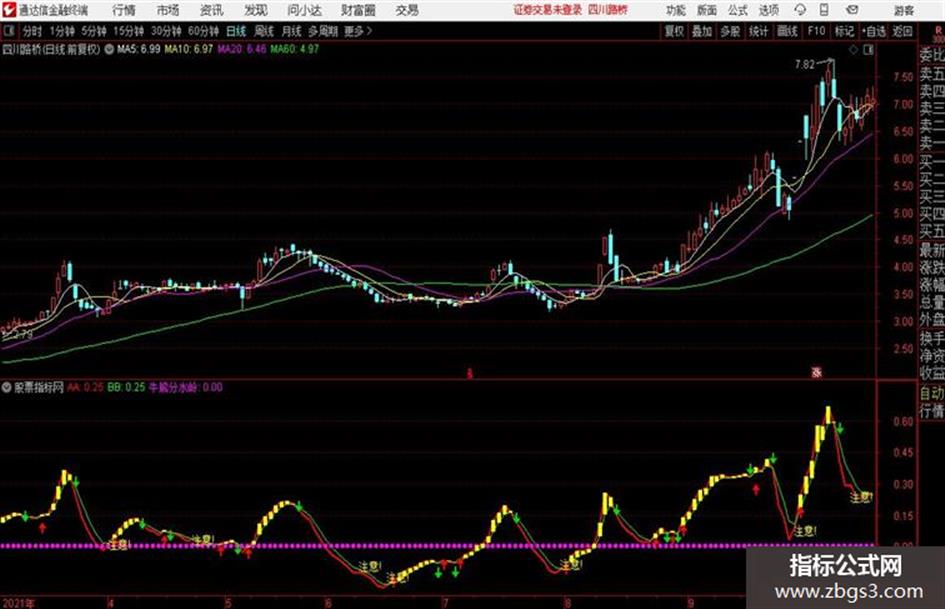Screen dimensions: 945x609
Task: Click the 返回 back button
Action: [902, 31]
